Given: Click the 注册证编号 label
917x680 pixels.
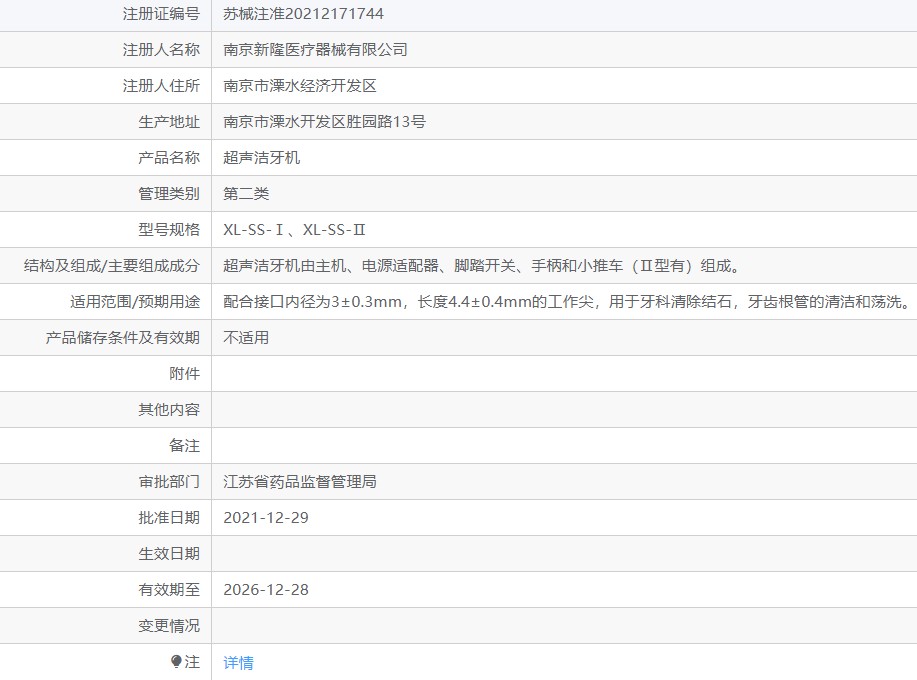Looking at the screenshot, I should click(x=161, y=14).
